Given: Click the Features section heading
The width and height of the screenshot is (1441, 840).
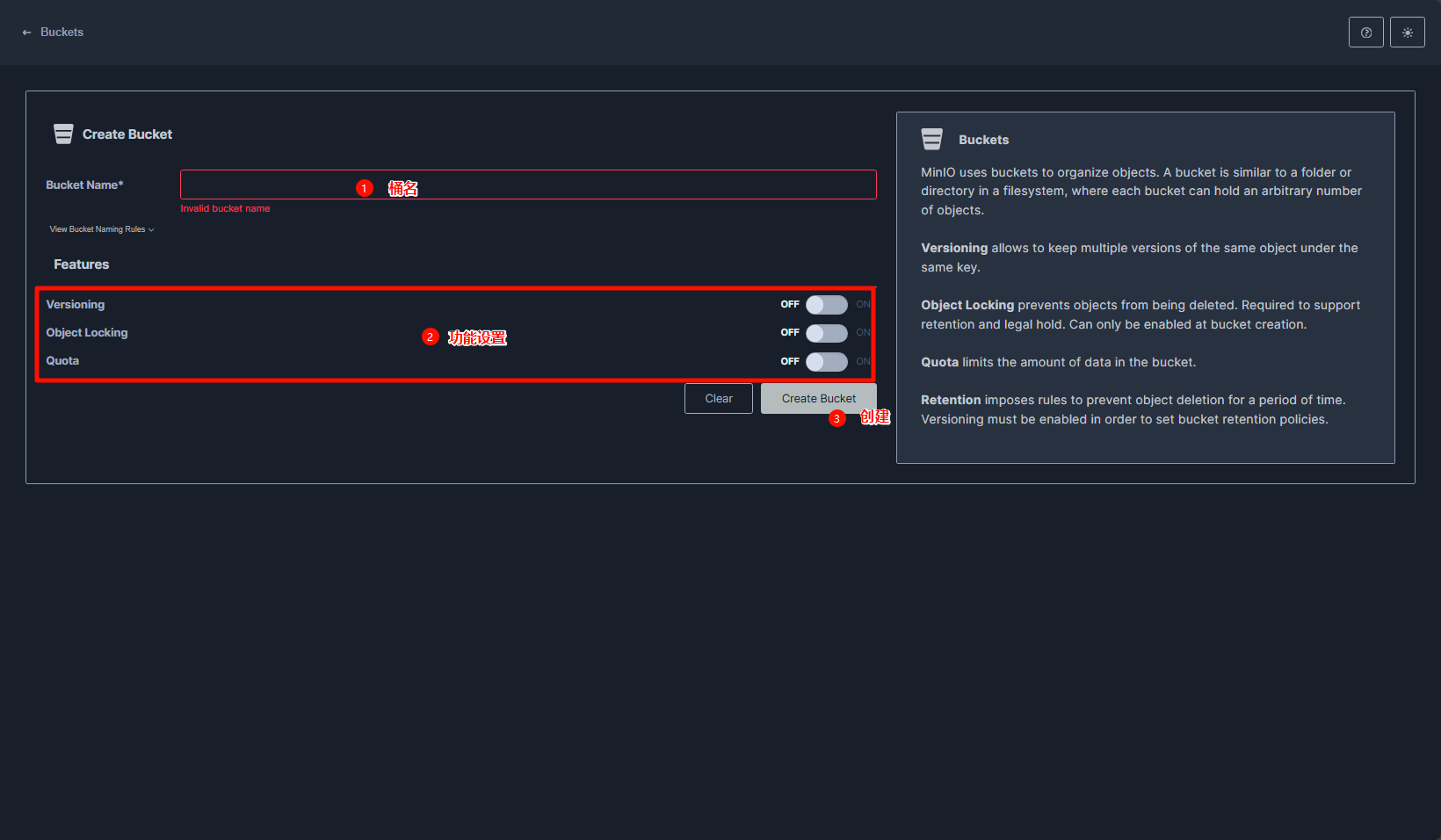Looking at the screenshot, I should (x=82, y=264).
